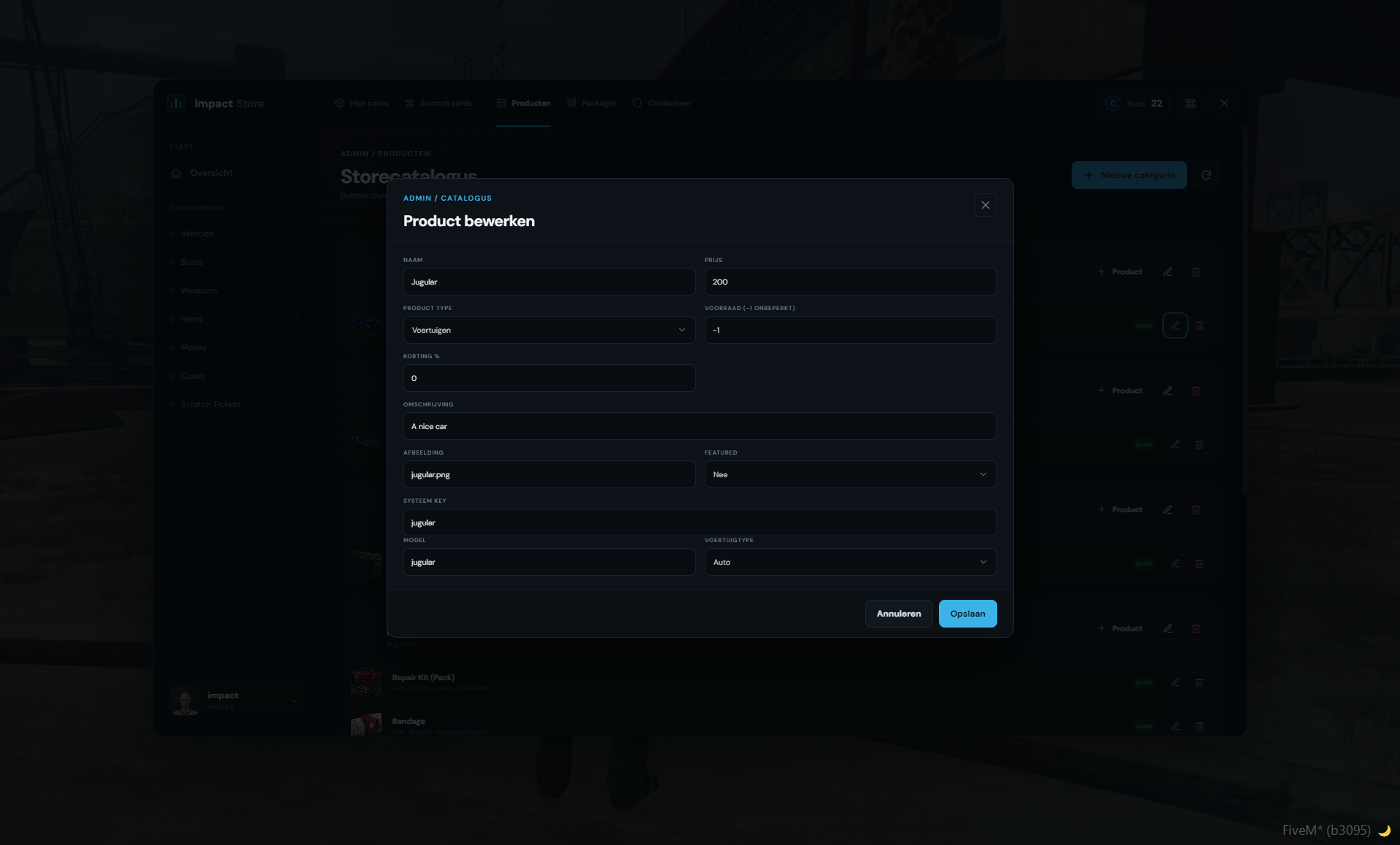Click the trash icon on Repair Kit (Pack) row
This screenshot has height=845, width=1400.
(1199, 682)
